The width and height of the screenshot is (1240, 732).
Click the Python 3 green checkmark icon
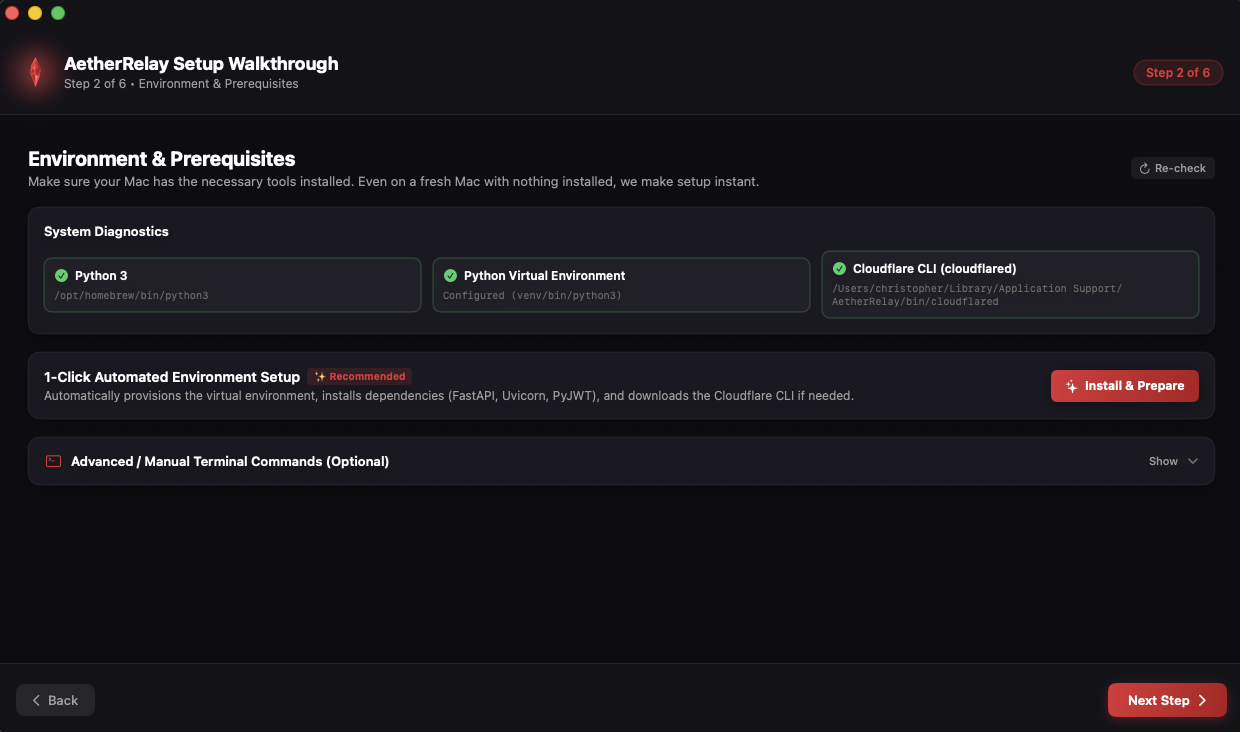point(62,276)
